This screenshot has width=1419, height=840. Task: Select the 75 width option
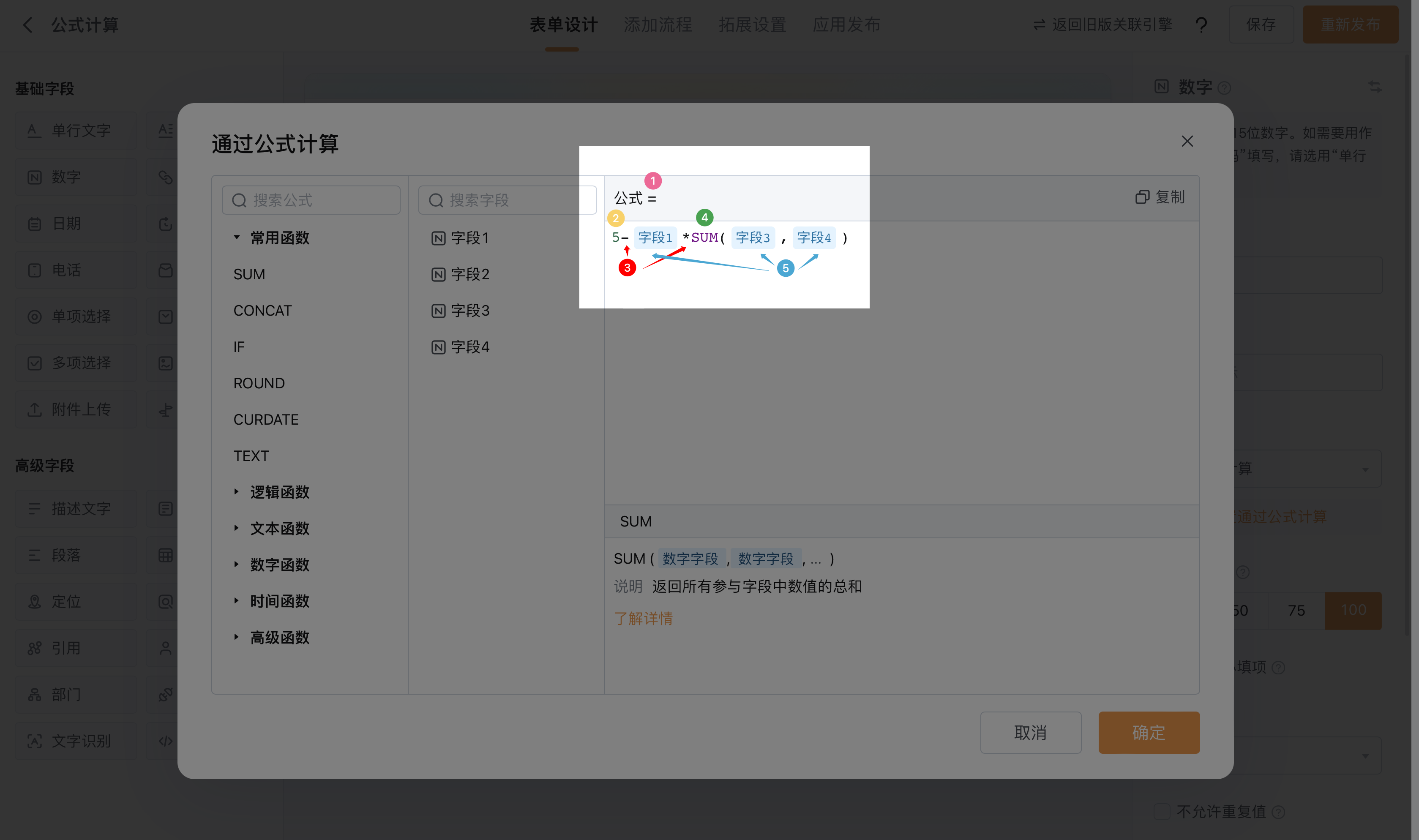point(1296,611)
